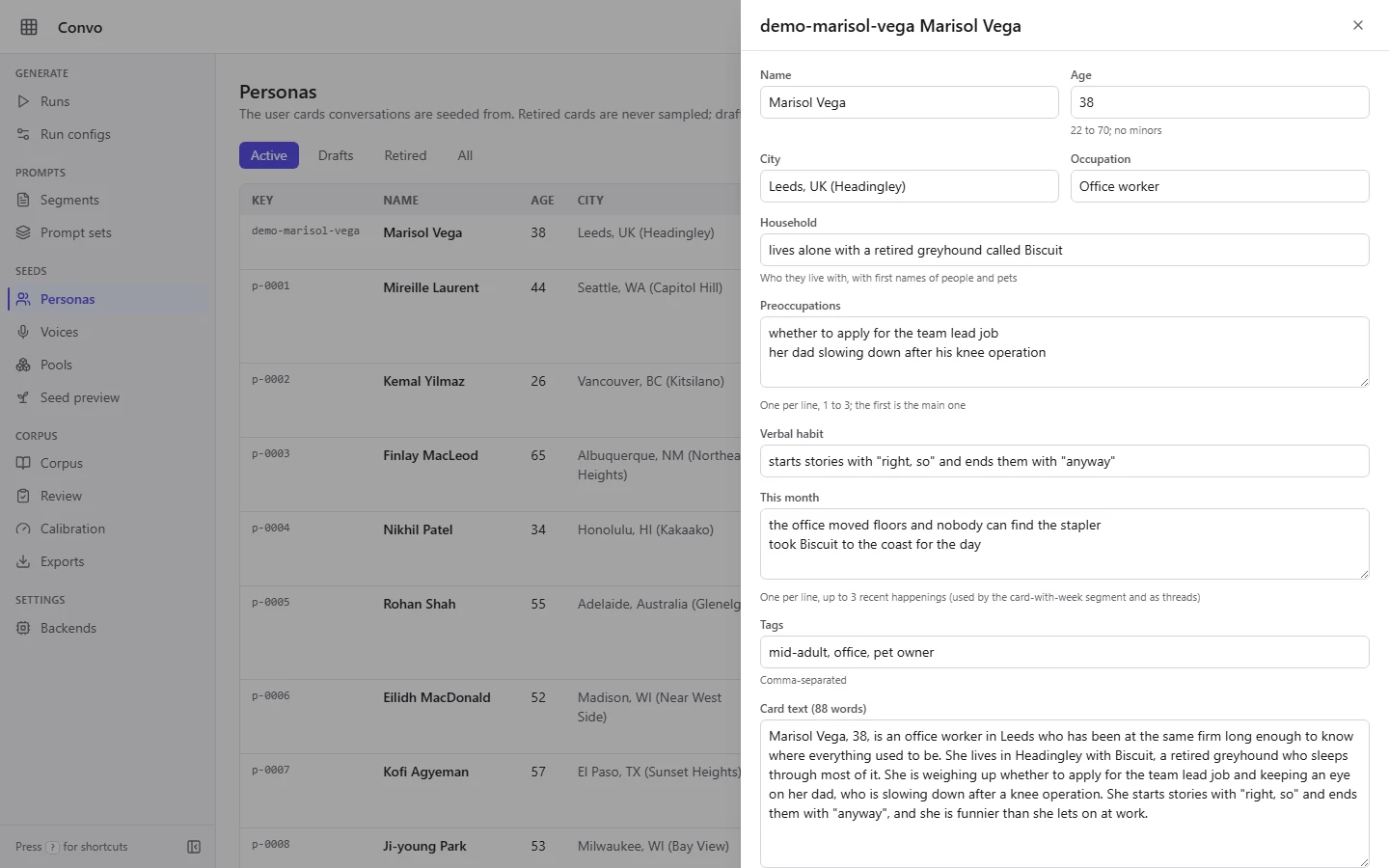Click the Corpus book icon

point(23,463)
